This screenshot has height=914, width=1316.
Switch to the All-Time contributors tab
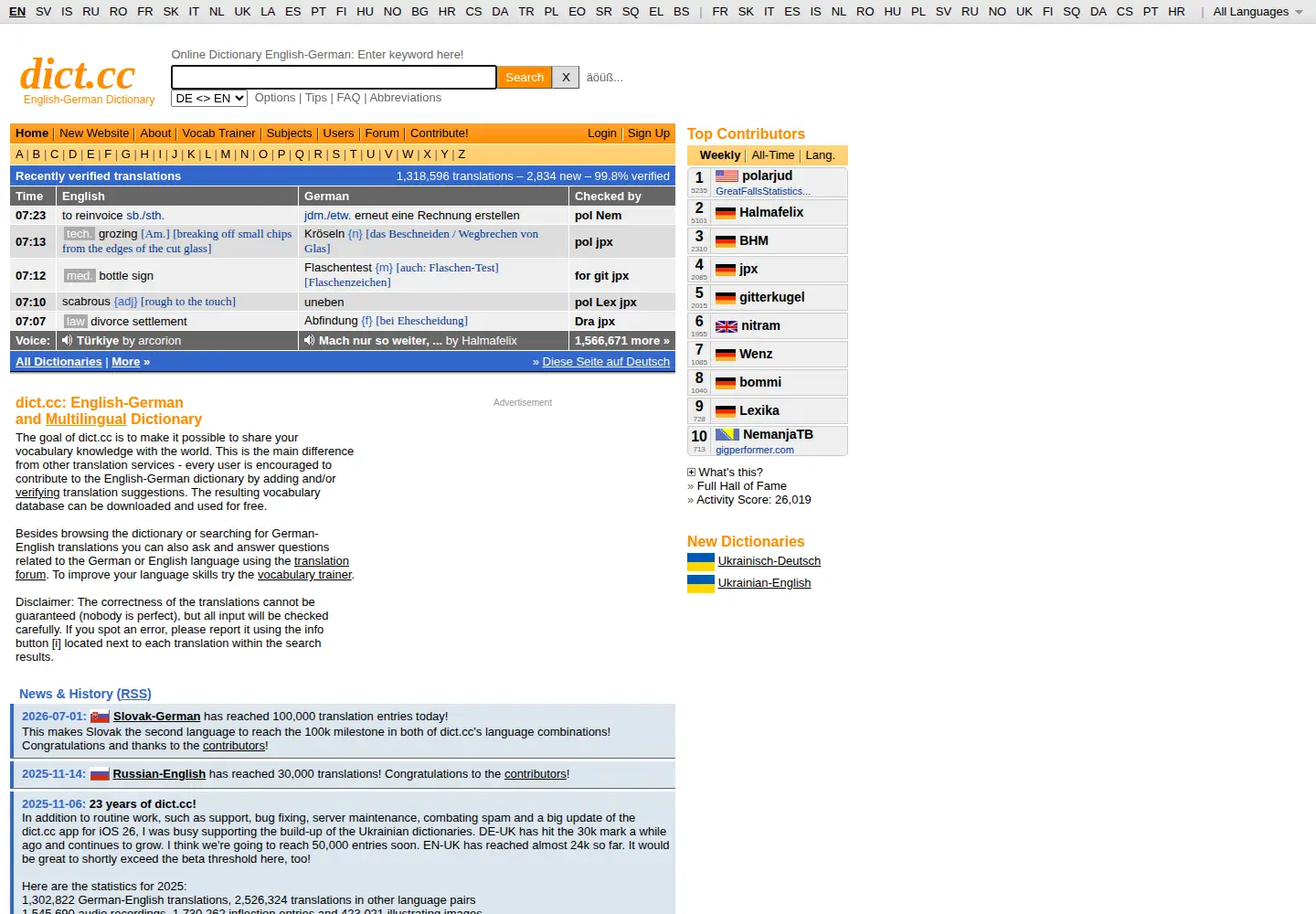tap(772, 155)
